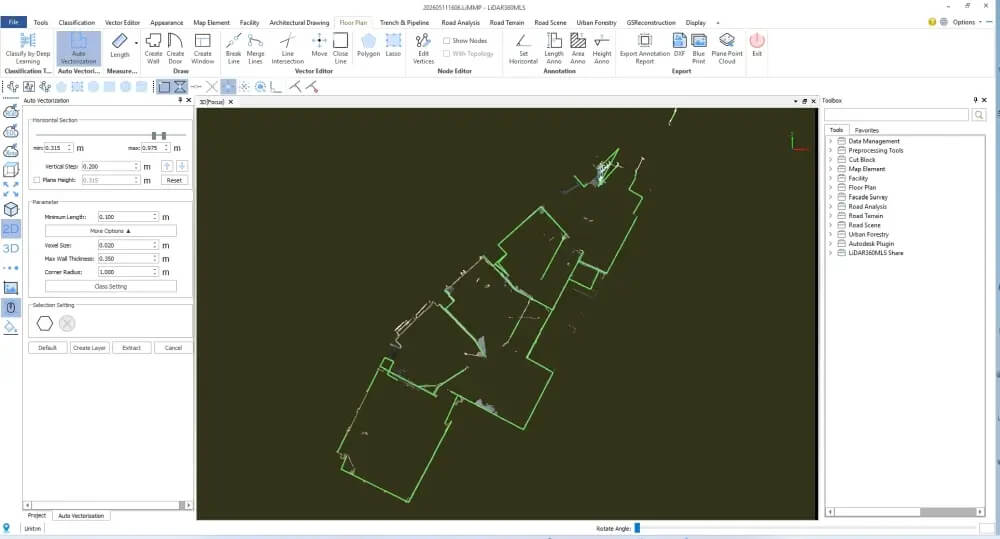Expand the Cut Block toolbox node
1000x539 pixels.
point(830,159)
